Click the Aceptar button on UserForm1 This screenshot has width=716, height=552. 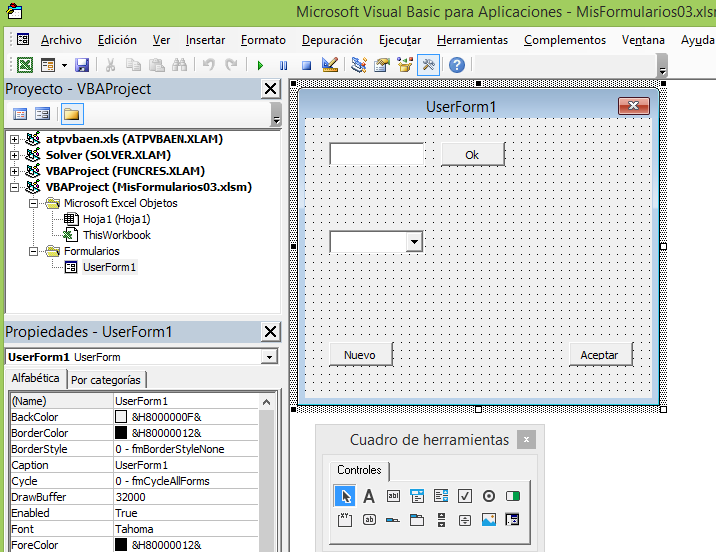[600, 355]
